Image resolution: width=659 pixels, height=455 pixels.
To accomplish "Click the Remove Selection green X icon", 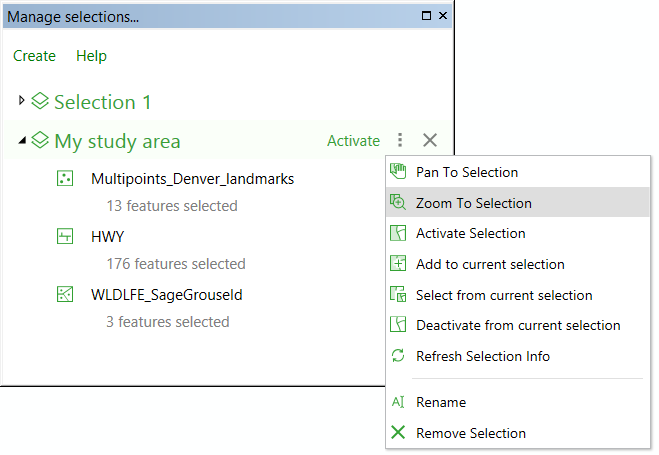I will click(x=398, y=432).
